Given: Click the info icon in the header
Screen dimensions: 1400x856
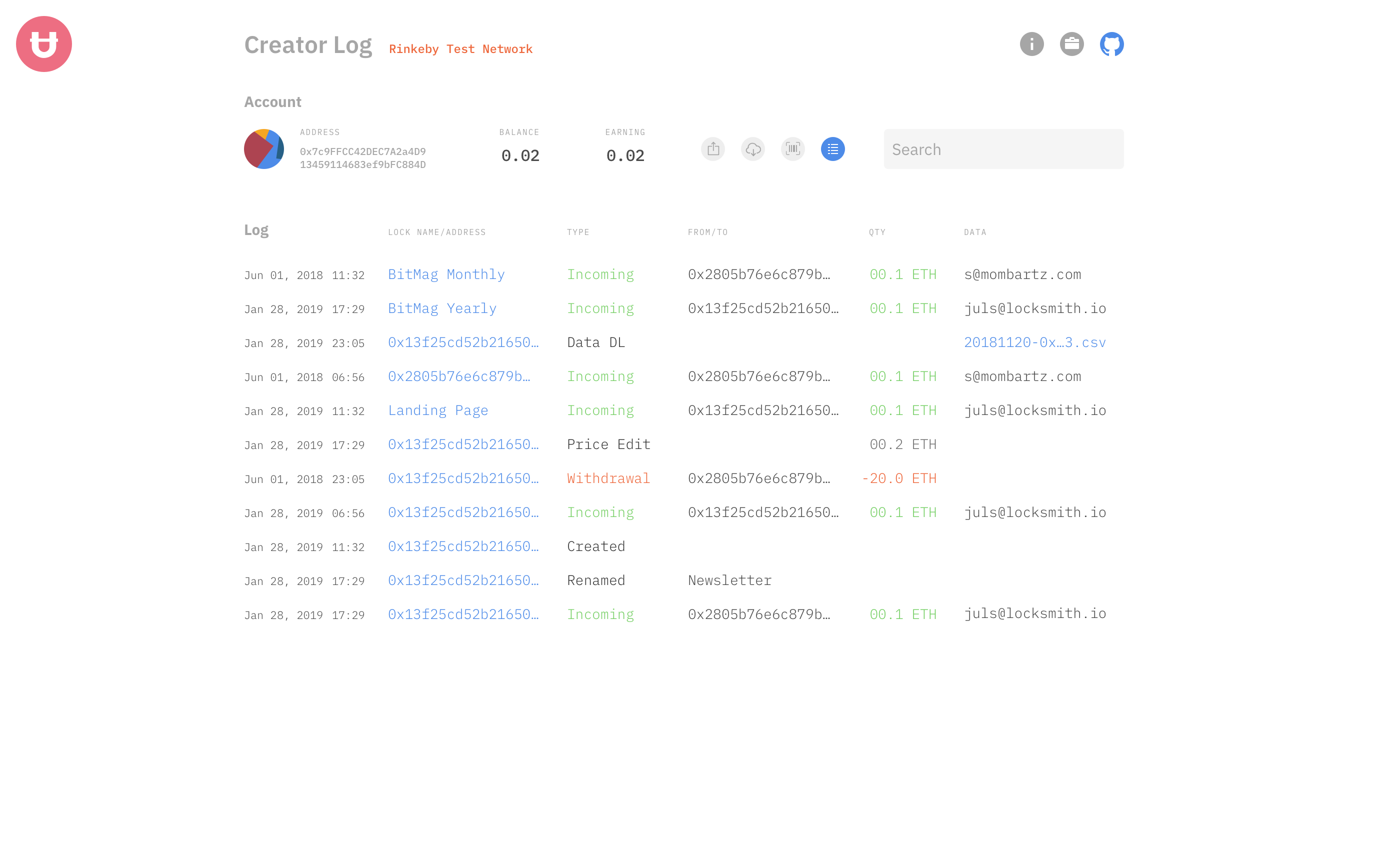Looking at the screenshot, I should click(x=1032, y=43).
